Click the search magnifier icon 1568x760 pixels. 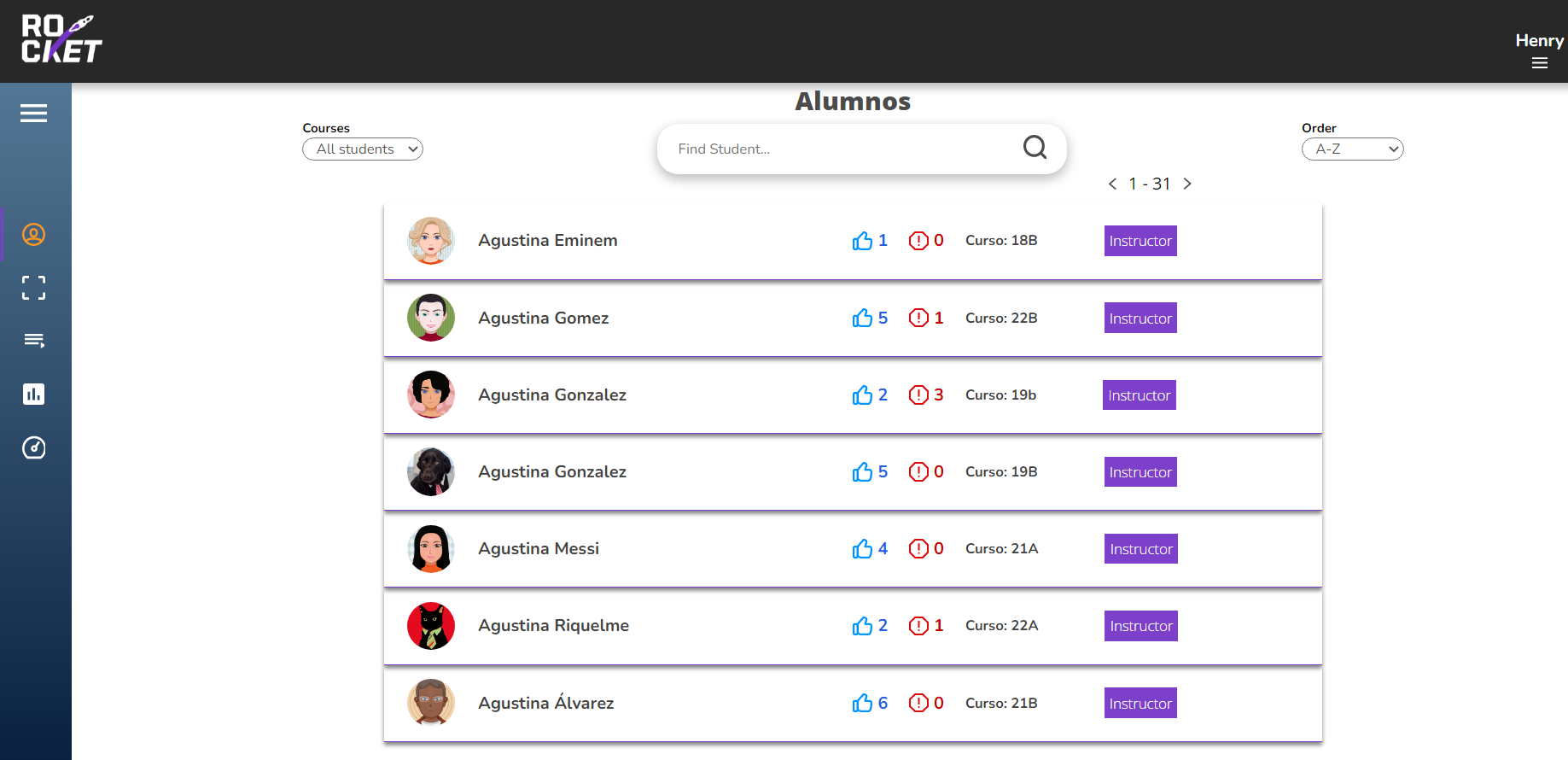(x=1035, y=148)
